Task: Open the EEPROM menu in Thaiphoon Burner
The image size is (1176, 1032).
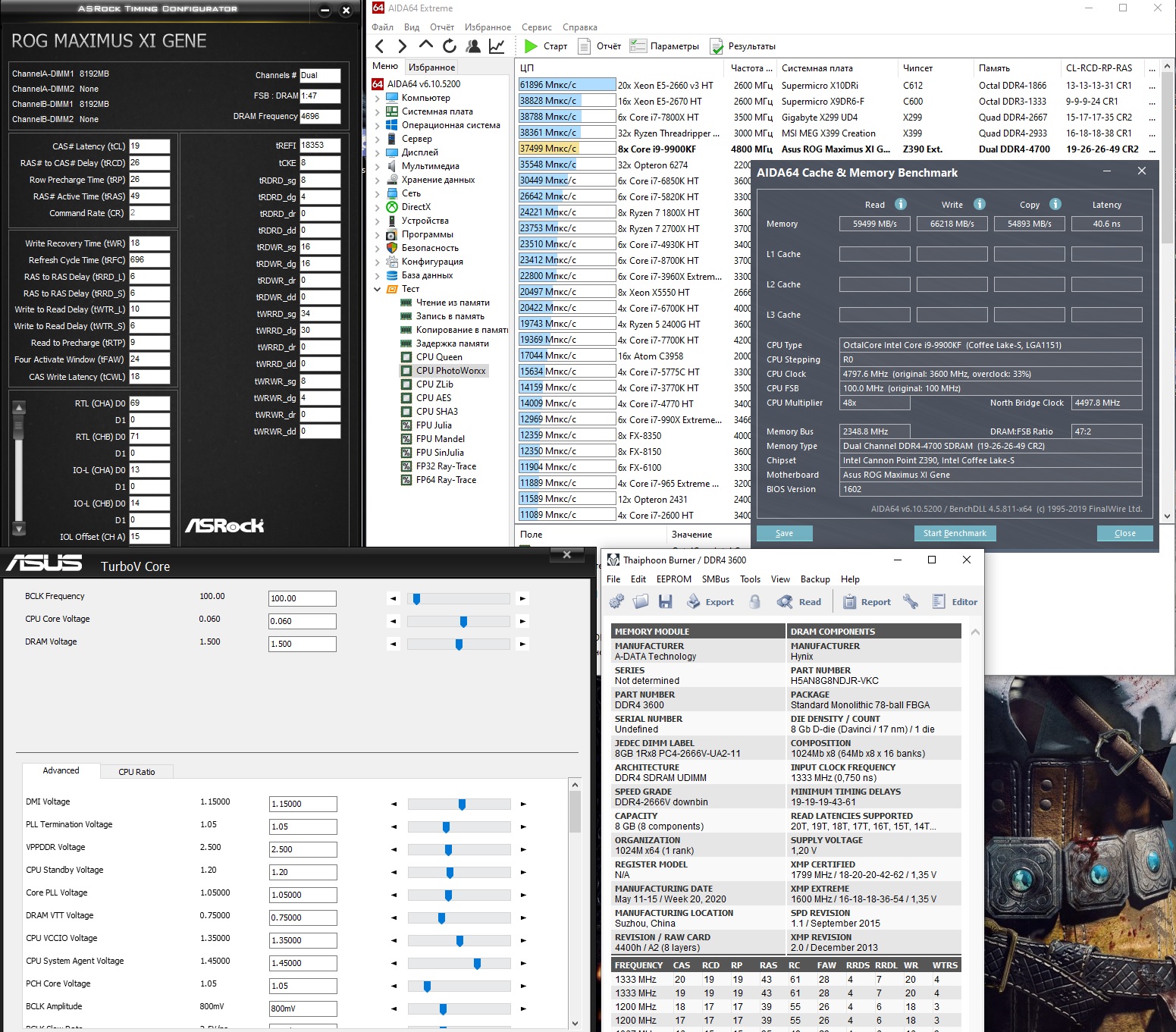Action: (674, 579)
